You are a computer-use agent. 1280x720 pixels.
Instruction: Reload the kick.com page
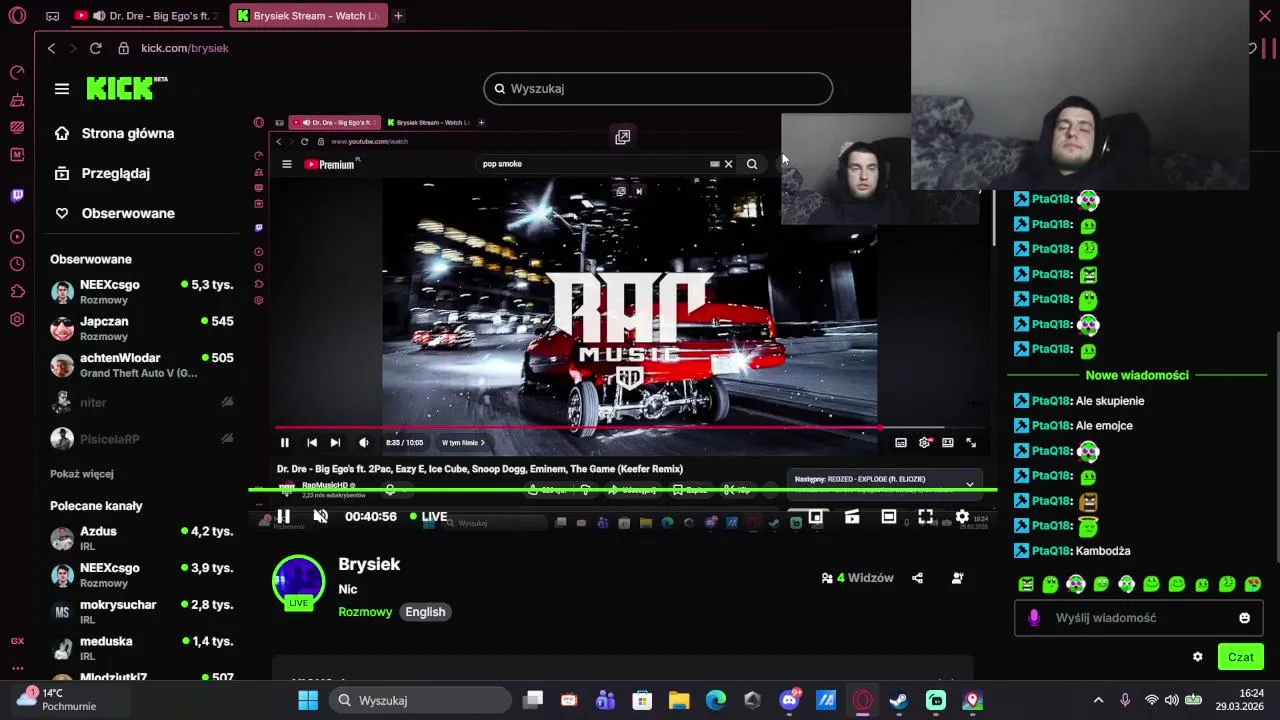coord(95,48)
